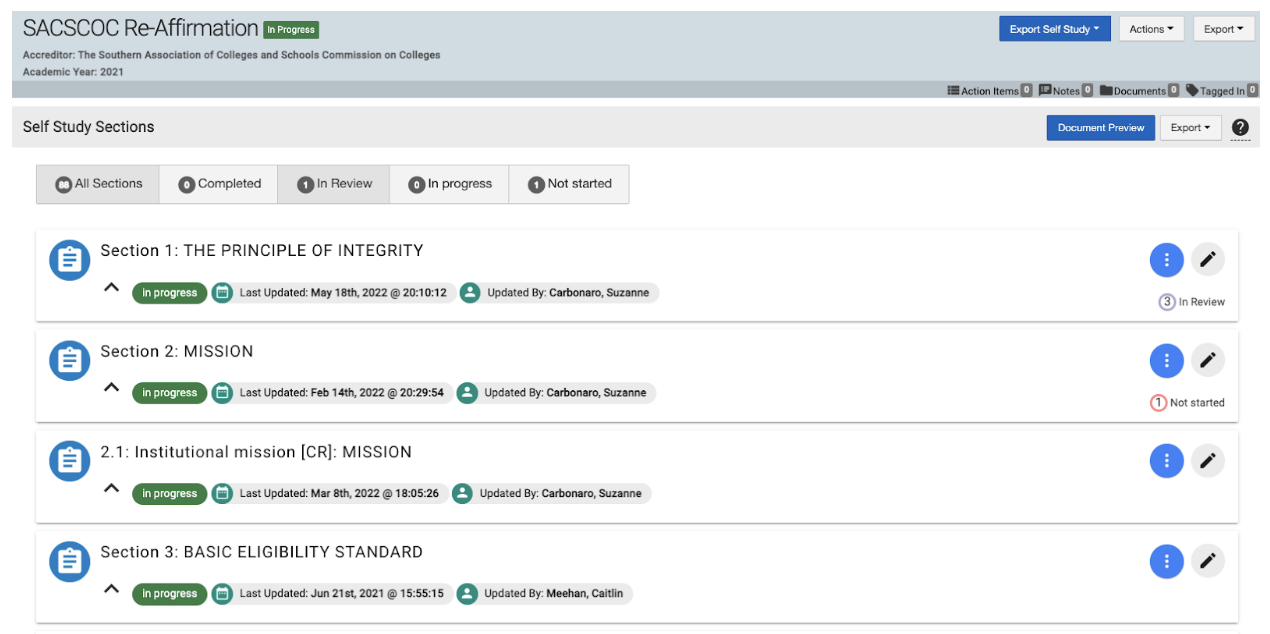
Task: Click 'Feb 14th, 2022 @ 20:29:54' timestamp
Action: (x=377, y=393)
